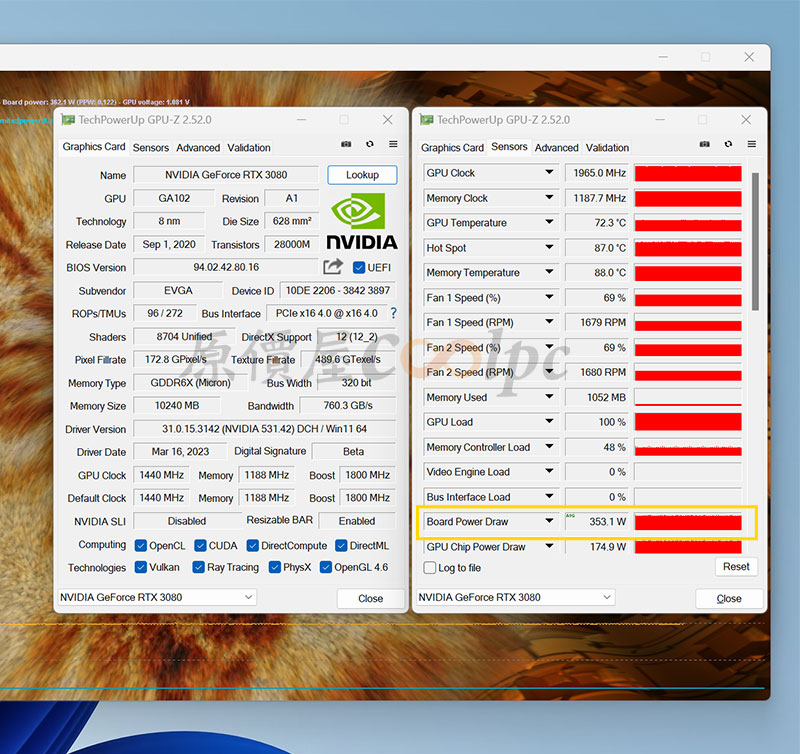The width and height of the screenshot is (800, 754).
Task: Open the hamburger menu in Sensors window
Action: (x=752, y=144)
